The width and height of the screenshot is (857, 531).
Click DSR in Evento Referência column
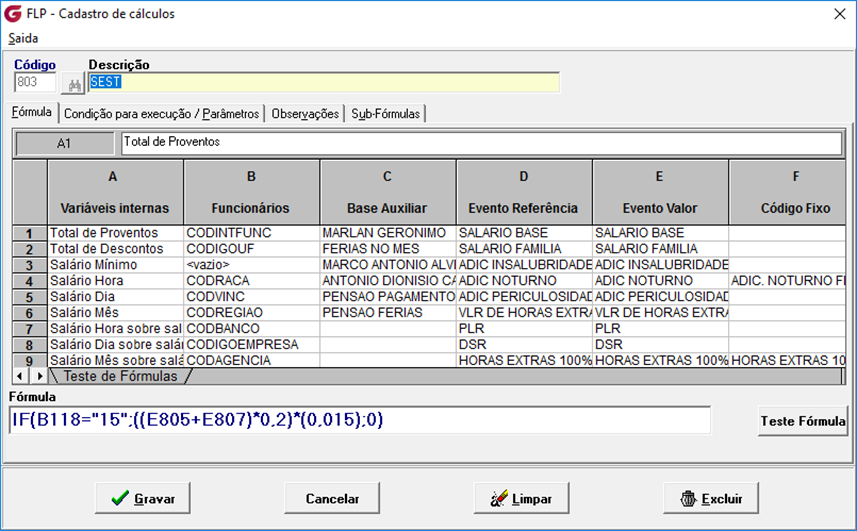524,344
